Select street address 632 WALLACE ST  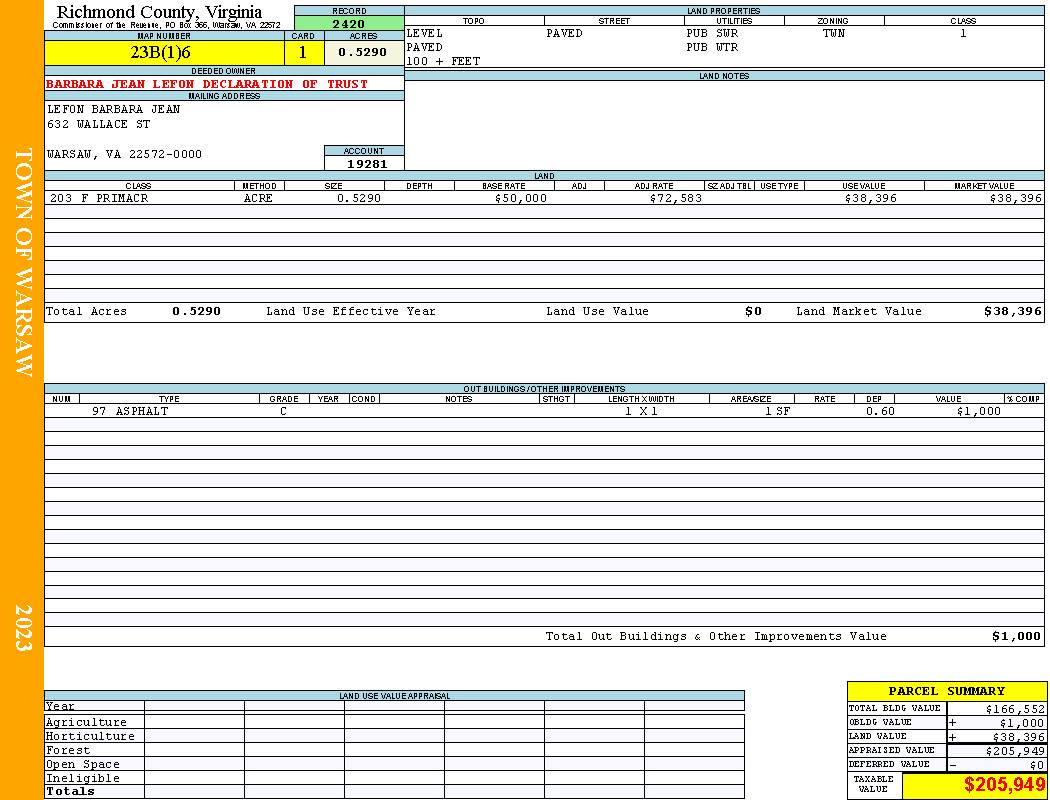[x=98, y=125]
